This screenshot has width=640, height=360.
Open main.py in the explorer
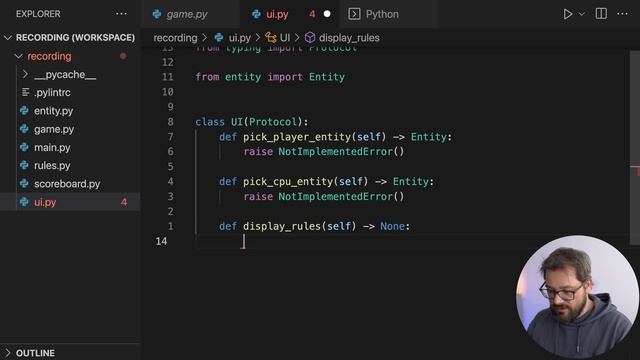click(x=52, y=147)
